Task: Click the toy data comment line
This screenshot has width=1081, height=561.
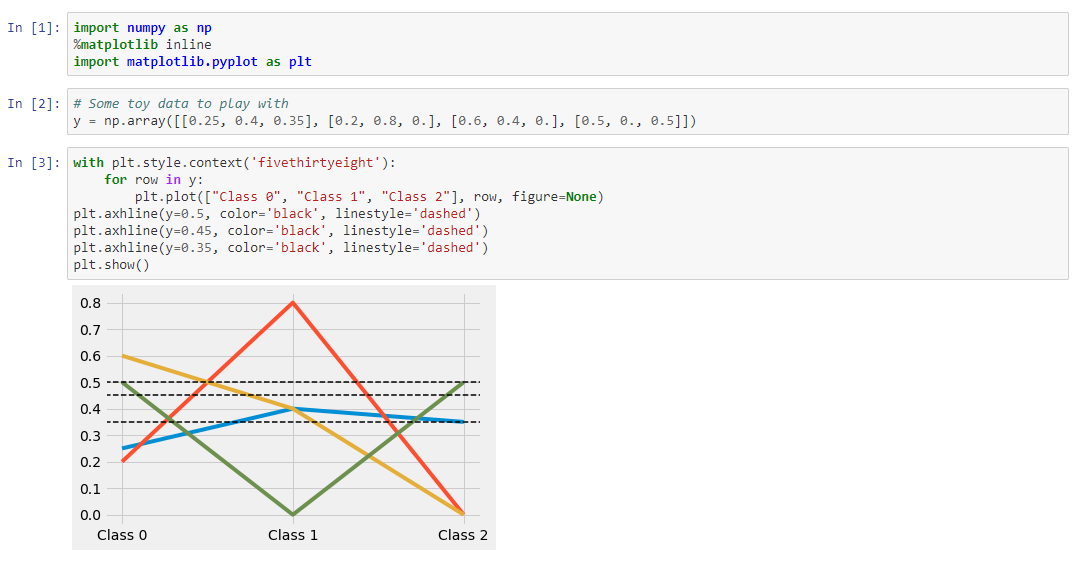Action: [180, 104]
